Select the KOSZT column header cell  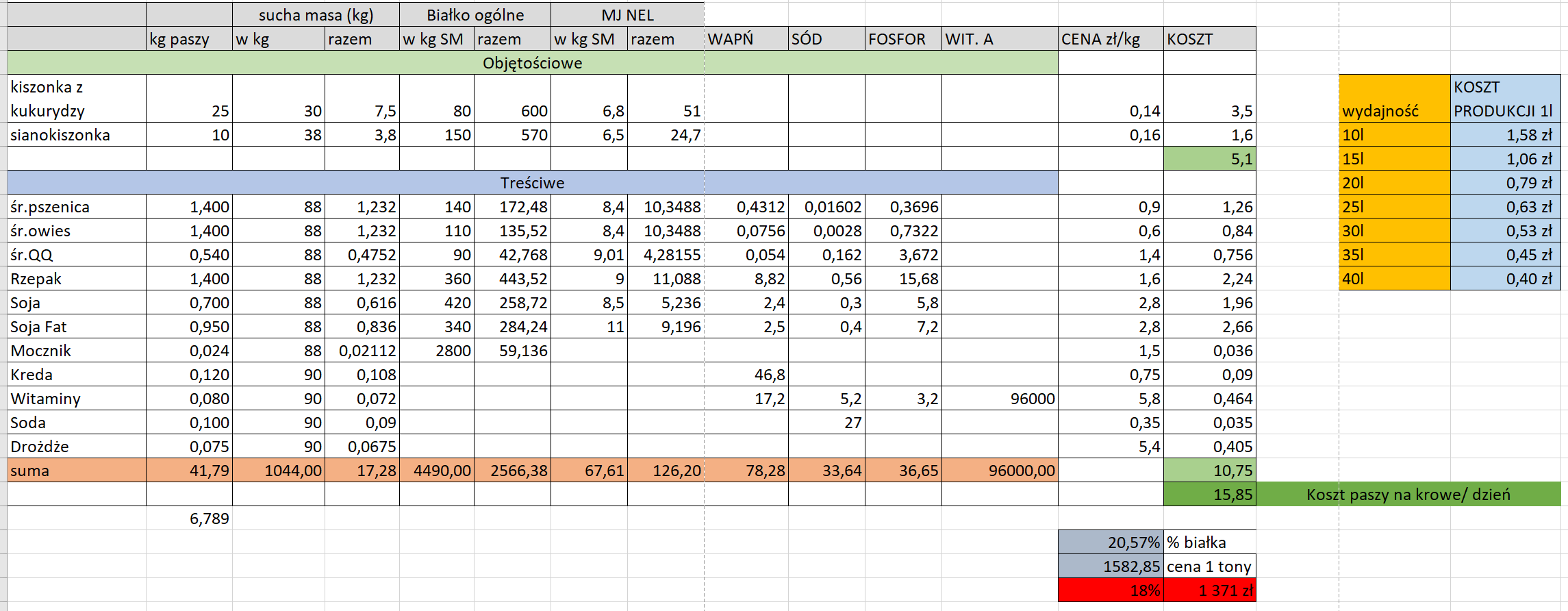click(x=1209, y=39)
